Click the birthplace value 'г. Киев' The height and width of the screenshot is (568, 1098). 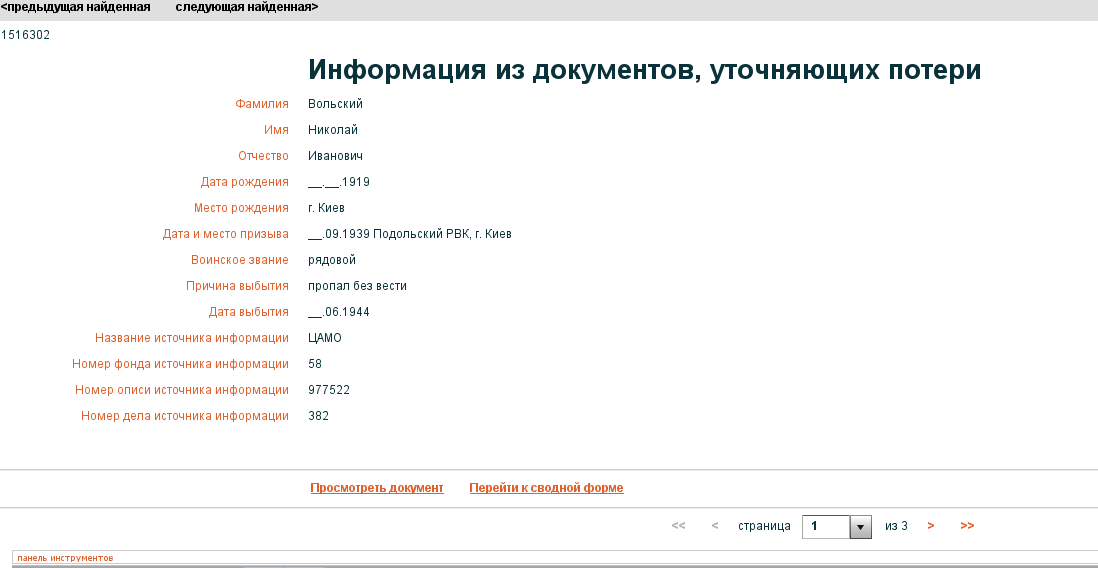(326, 208)
